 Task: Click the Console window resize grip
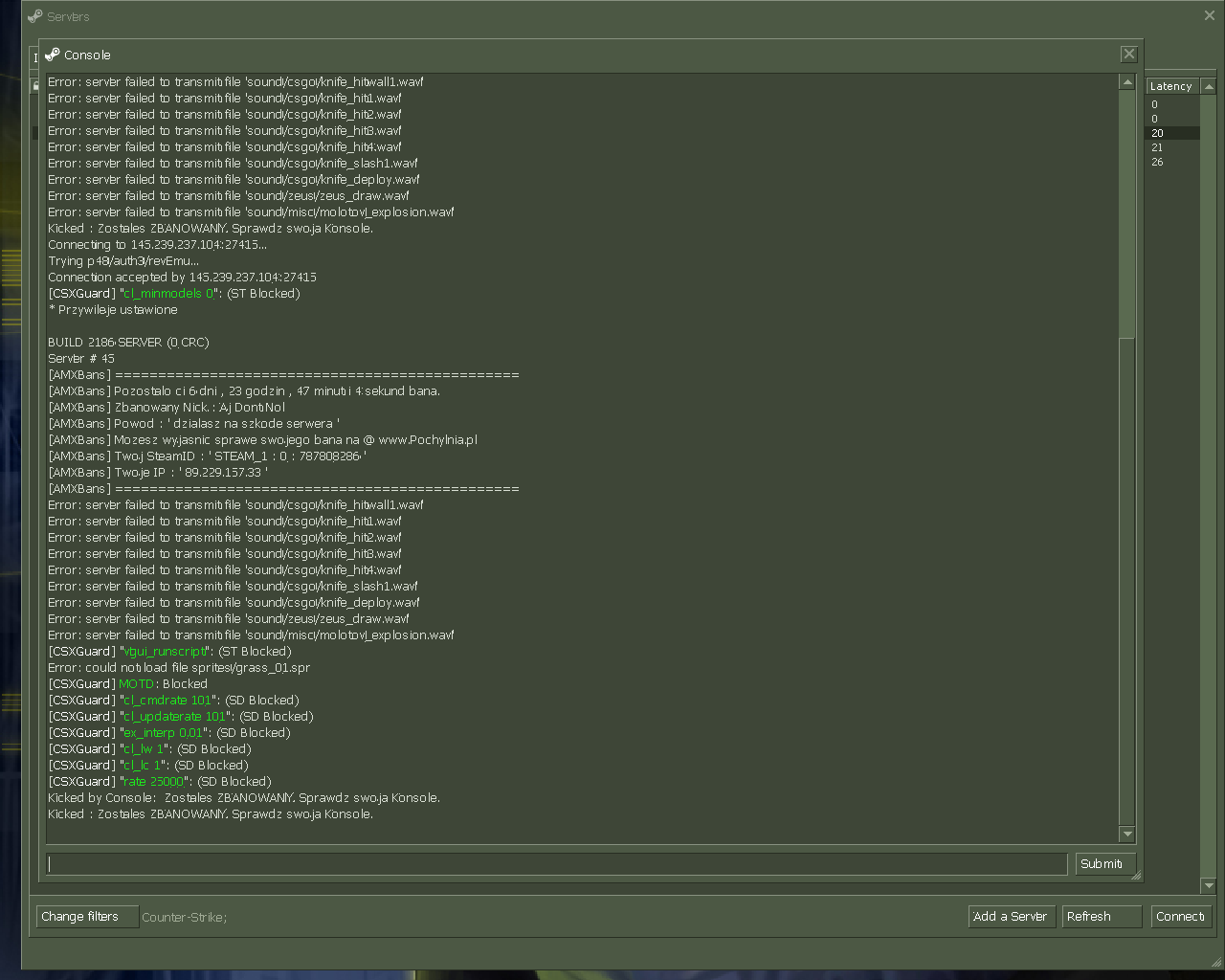(1136, 875)
